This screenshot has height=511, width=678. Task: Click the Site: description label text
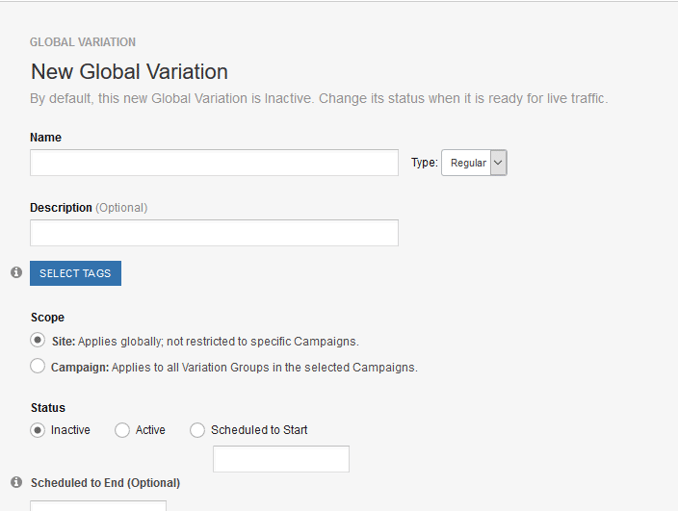click(x=205, y=342)
